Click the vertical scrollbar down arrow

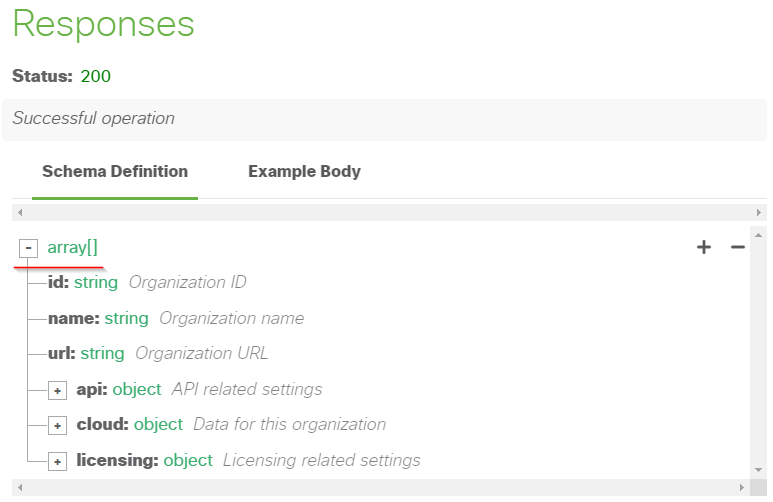[x=758, y=470]
